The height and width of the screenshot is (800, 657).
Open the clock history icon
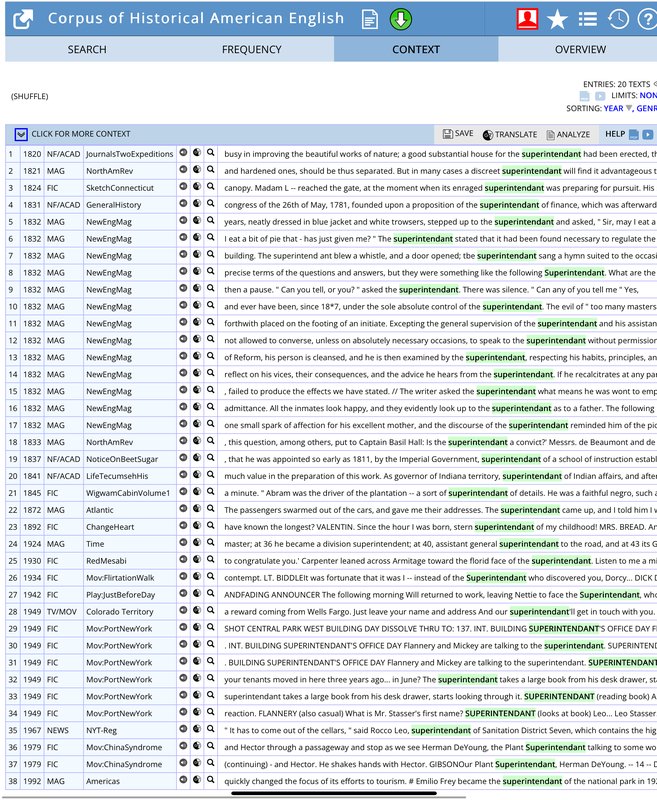(618, 19)
